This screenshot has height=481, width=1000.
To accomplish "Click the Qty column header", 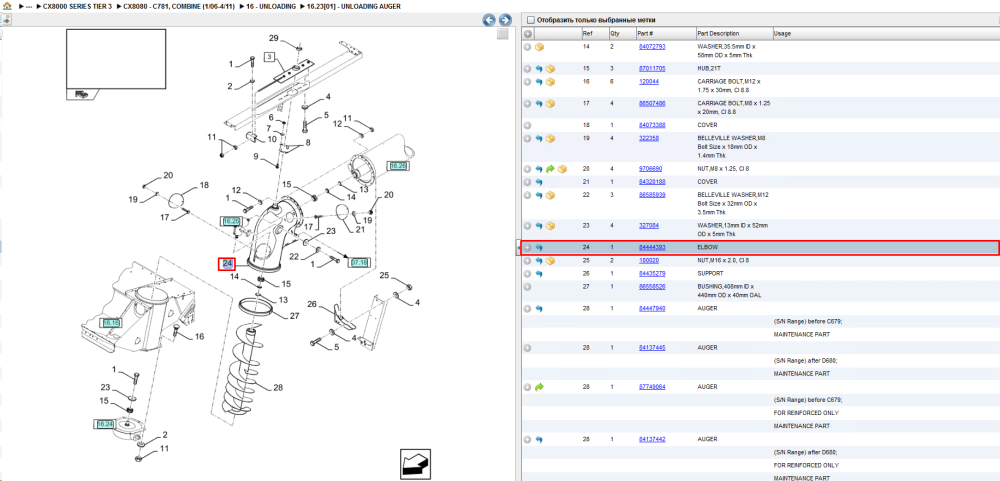I will pos(615,34).
